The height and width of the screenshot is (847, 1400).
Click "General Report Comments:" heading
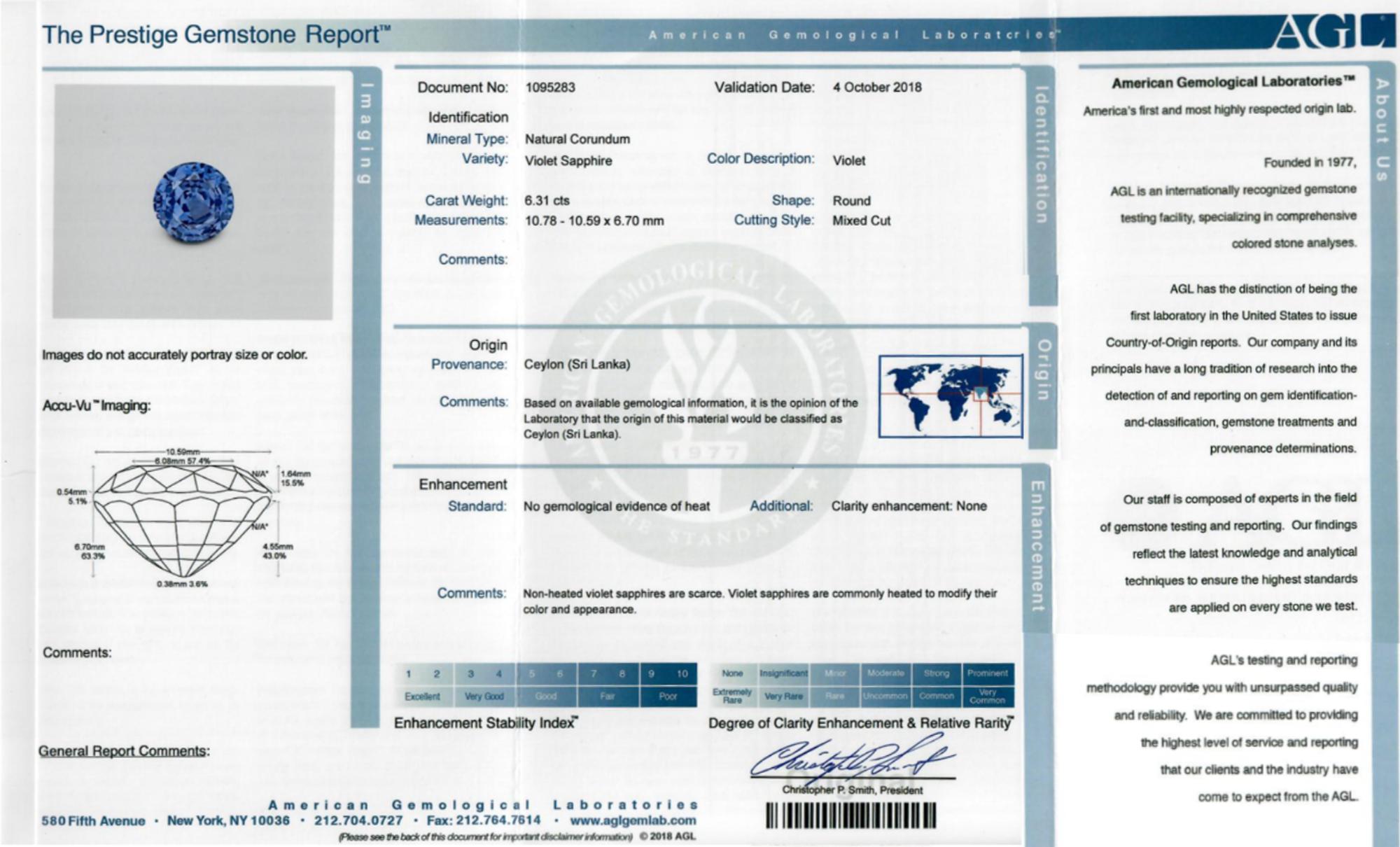click(x=124, y=751)
